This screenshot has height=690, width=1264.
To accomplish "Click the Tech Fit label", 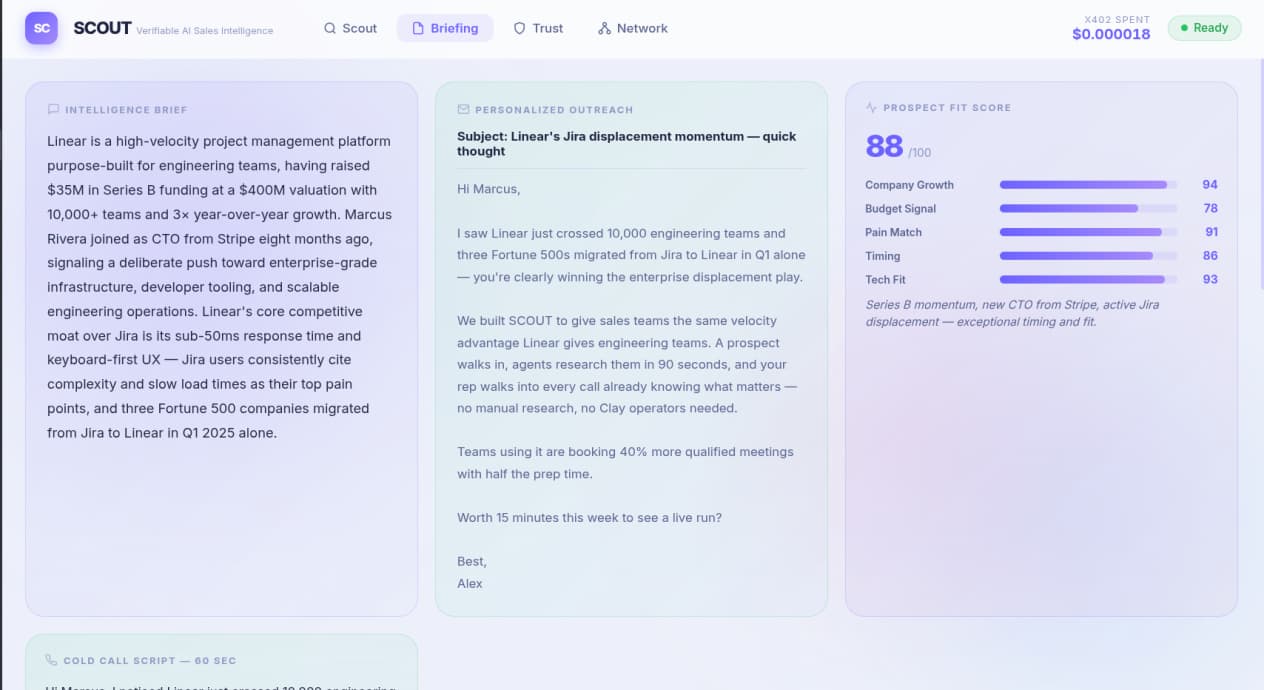I will coord(885,280).
